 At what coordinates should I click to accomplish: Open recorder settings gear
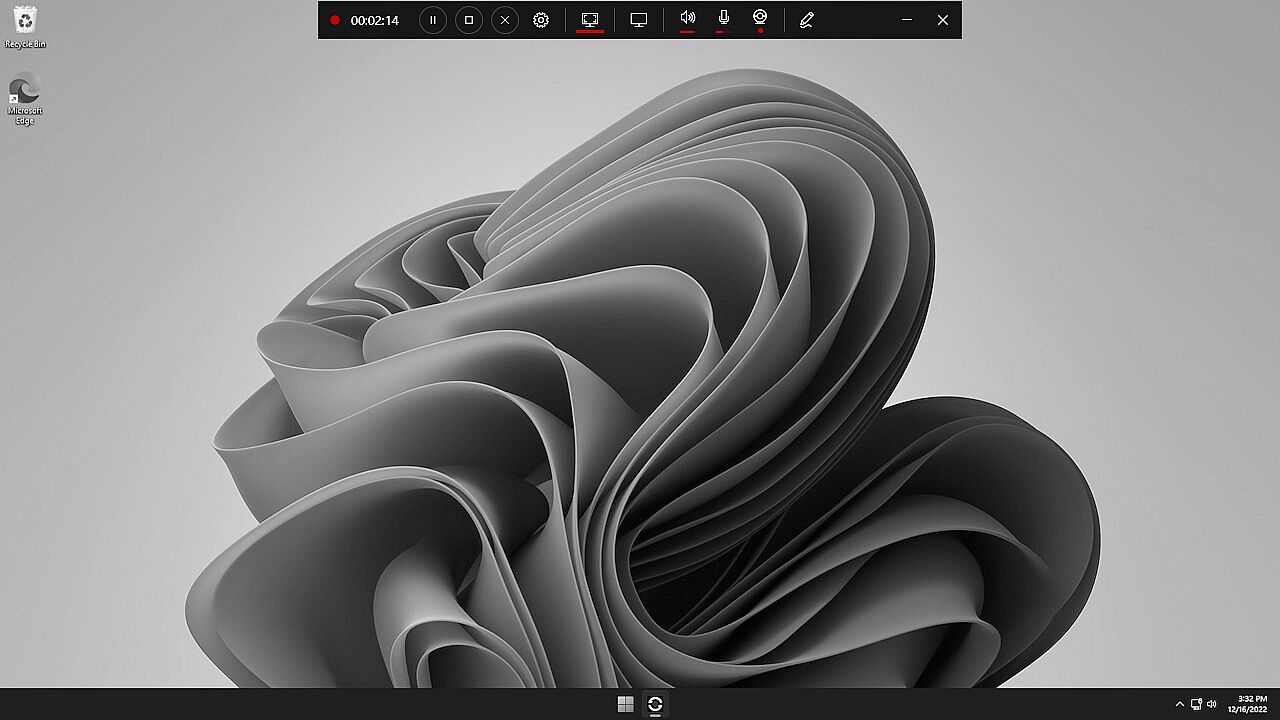(x=541, y=20)
